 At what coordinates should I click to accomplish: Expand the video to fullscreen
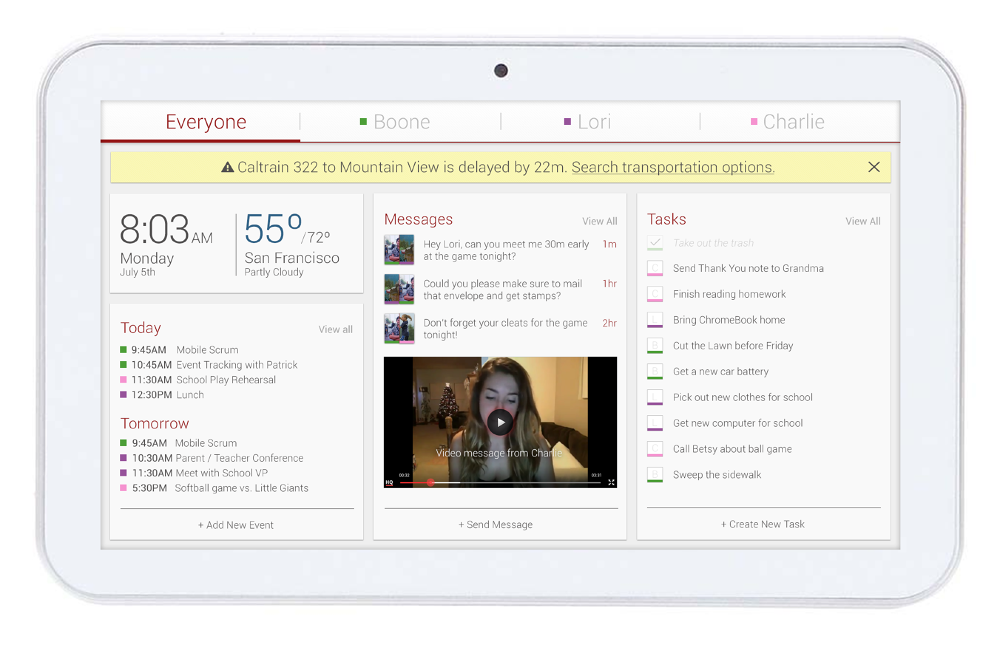point(611,482)
